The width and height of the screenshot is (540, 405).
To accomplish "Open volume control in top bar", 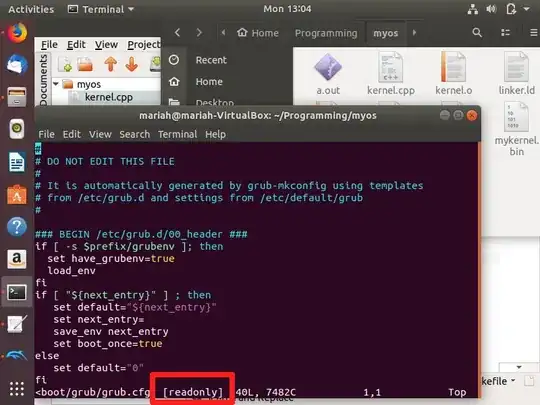I will click(491, 9).
